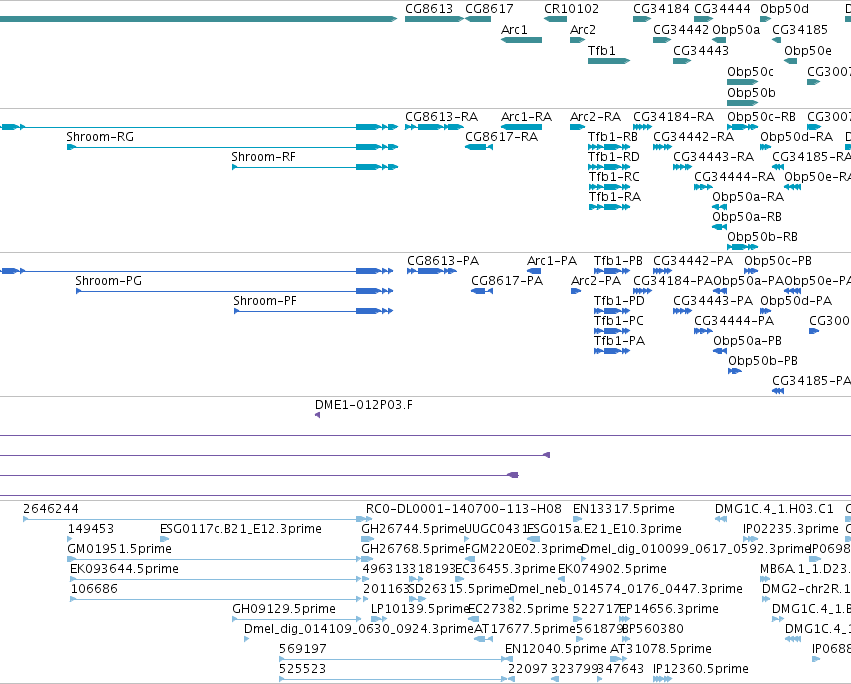Click the Tfb1-RB transcript label
Screen dimensions: 851x684
pyautogui.click(x=613, y=137)
